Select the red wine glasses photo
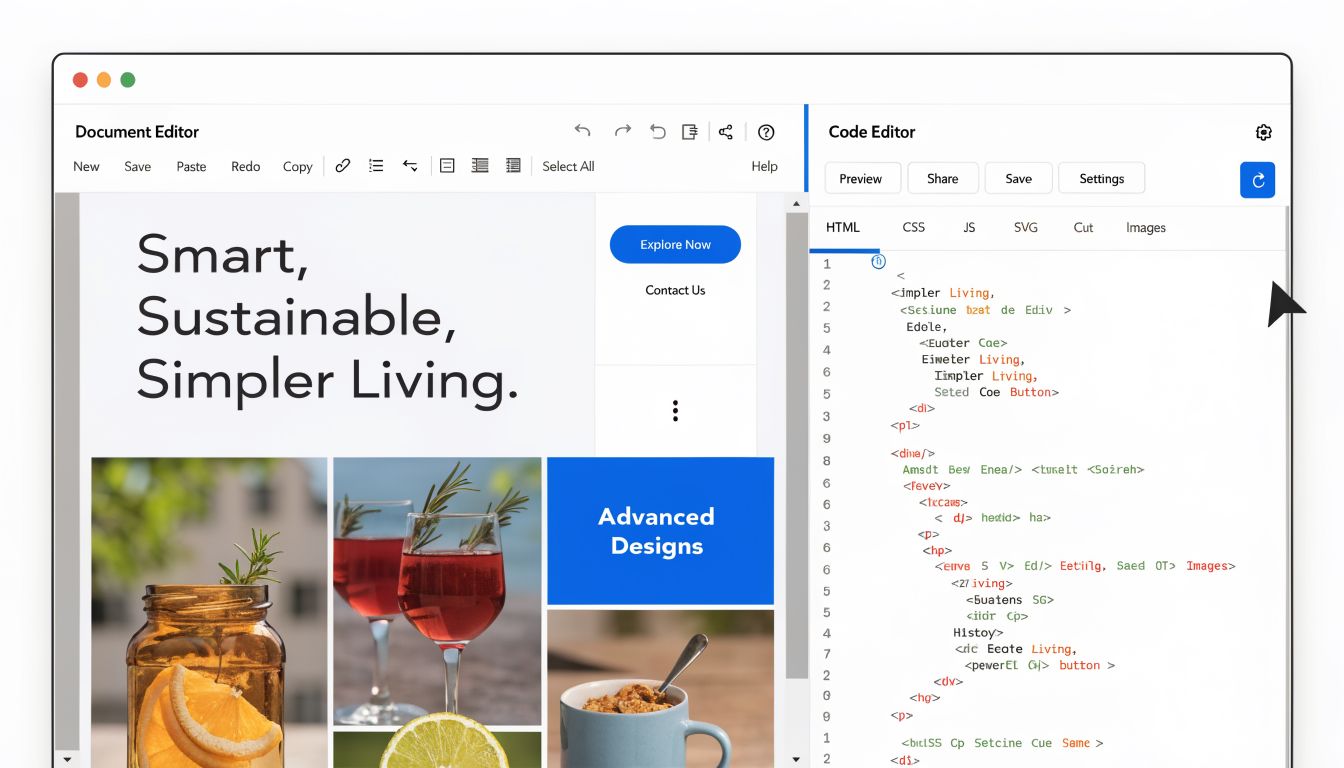 coord(437,591)
